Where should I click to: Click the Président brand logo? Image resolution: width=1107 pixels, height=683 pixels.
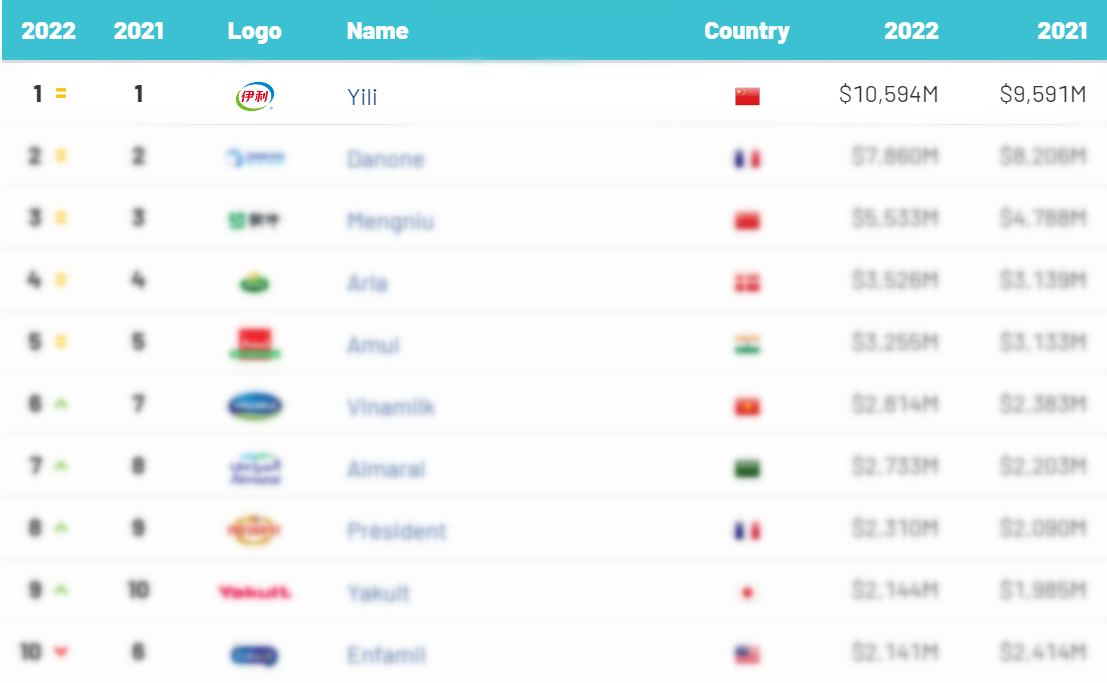point(254,530)
